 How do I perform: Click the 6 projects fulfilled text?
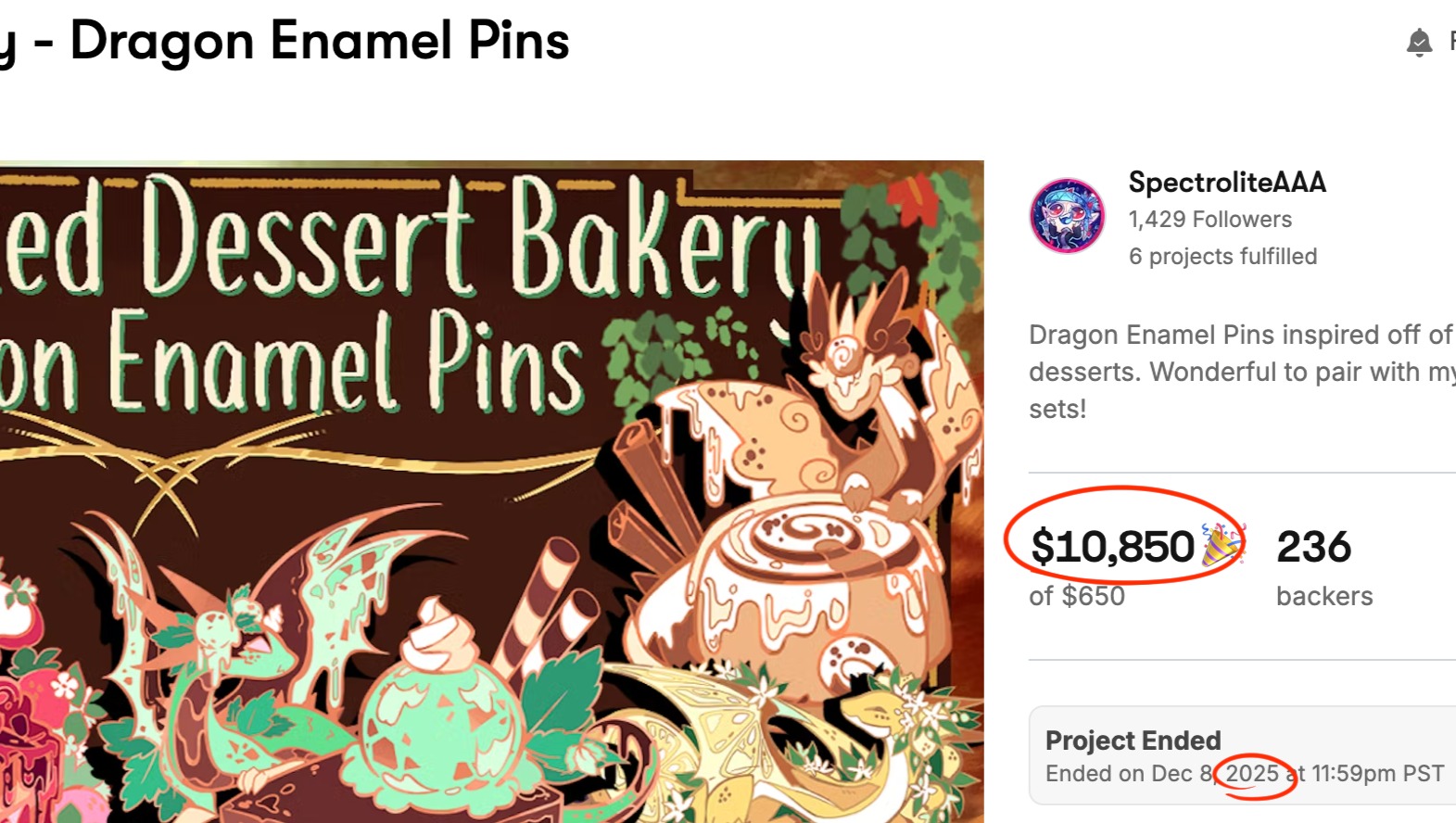(x=1222, y=257)
